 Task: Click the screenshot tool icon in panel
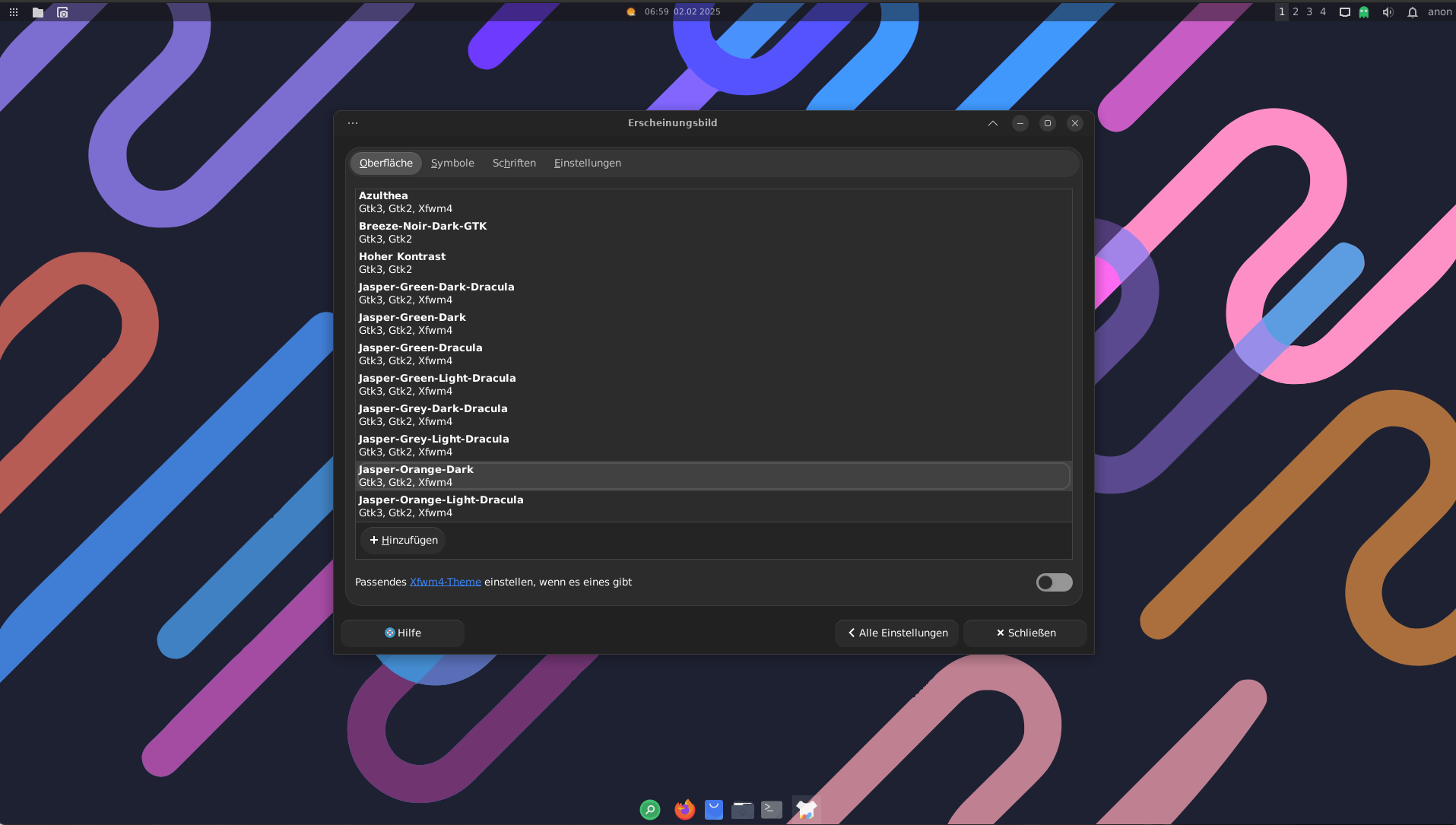(62, 12)
